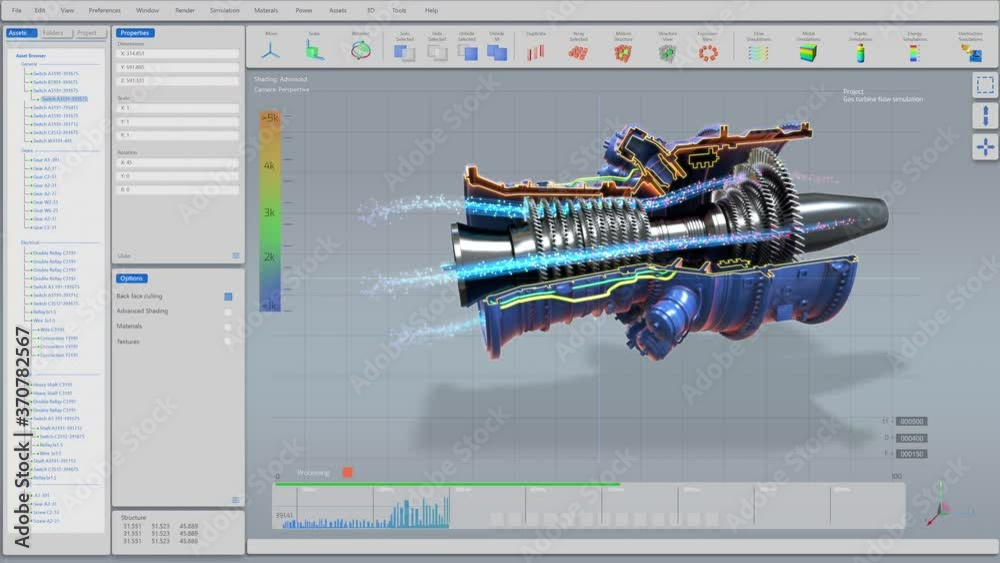The width and height of the screenshot is (1000, 563).
Task: Open Flow Simulations
Action: [x=758, y=53]
